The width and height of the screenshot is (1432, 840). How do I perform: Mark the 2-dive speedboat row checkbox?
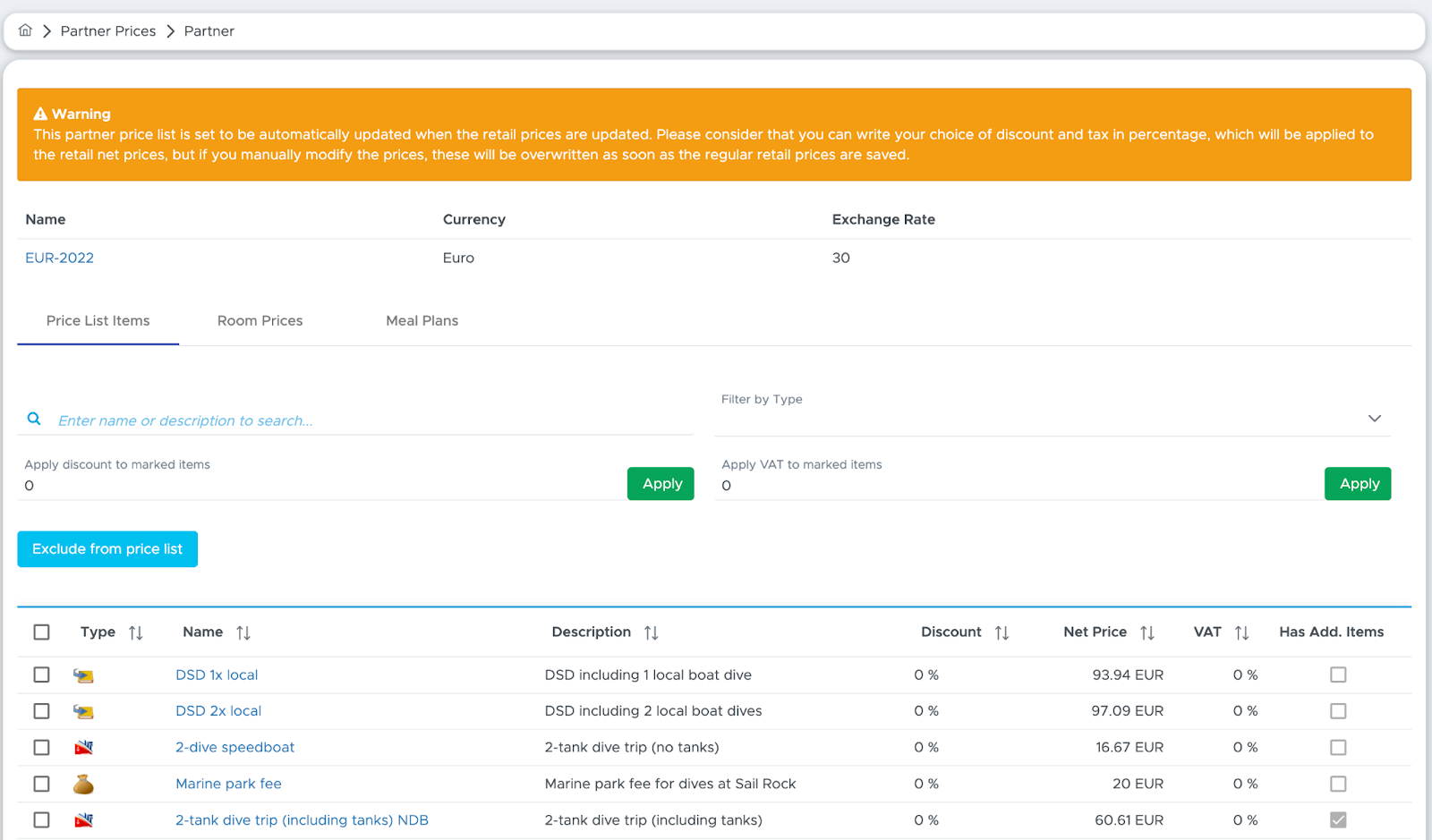[41, 747]
